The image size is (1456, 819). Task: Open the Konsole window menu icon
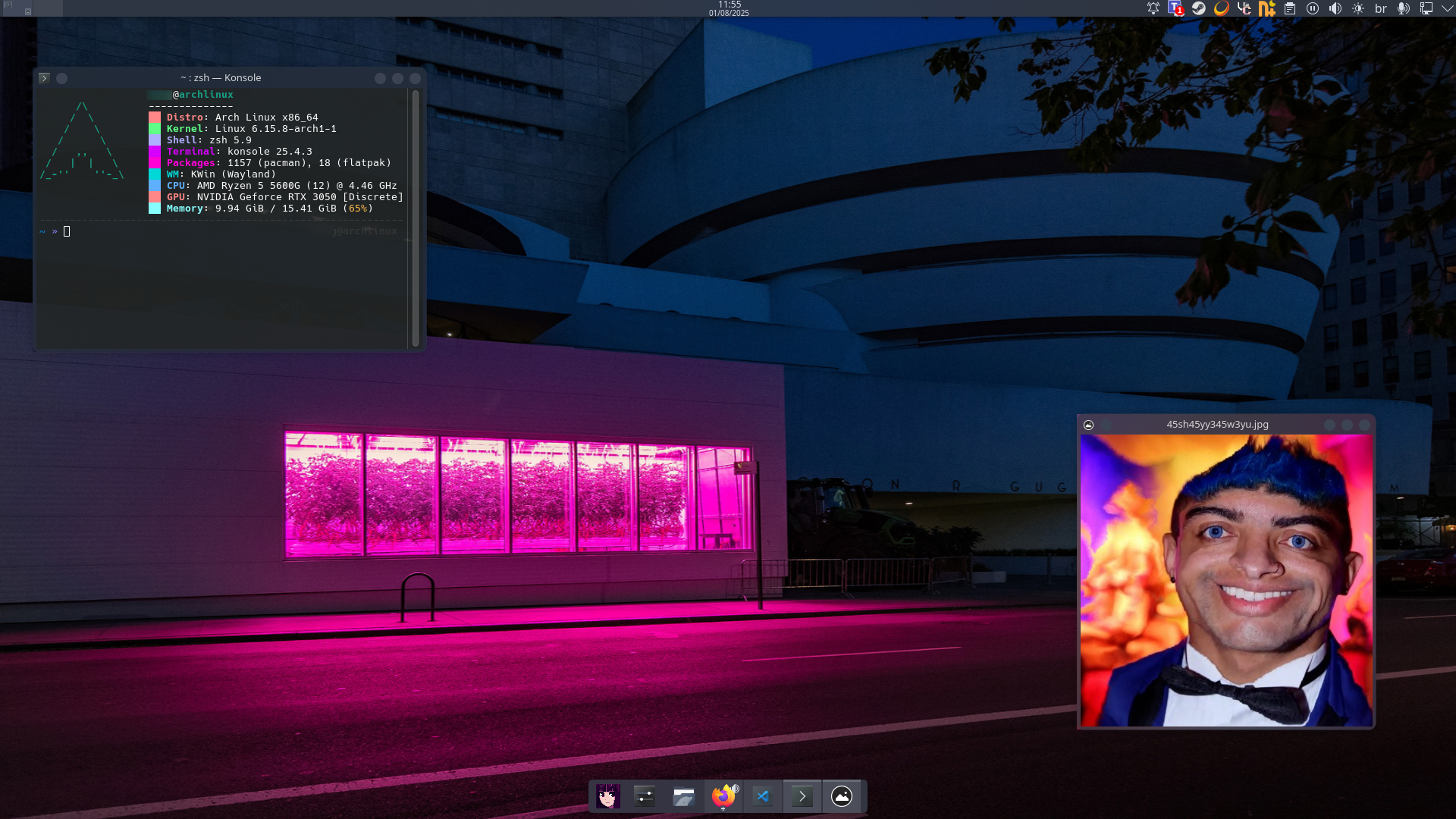tap(44, 78)
